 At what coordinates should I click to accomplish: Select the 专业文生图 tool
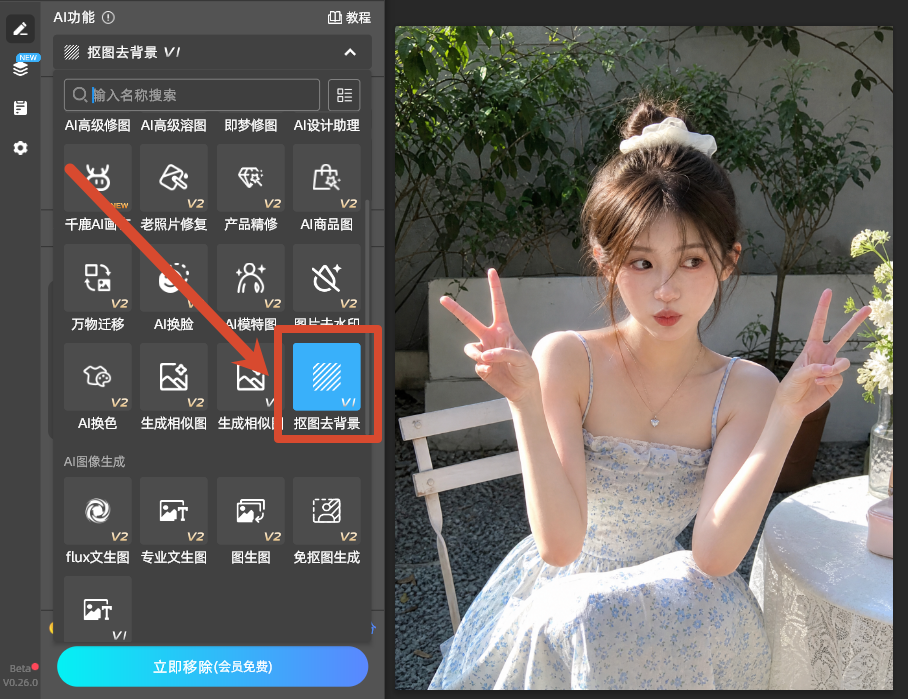(x=174, y=521)
